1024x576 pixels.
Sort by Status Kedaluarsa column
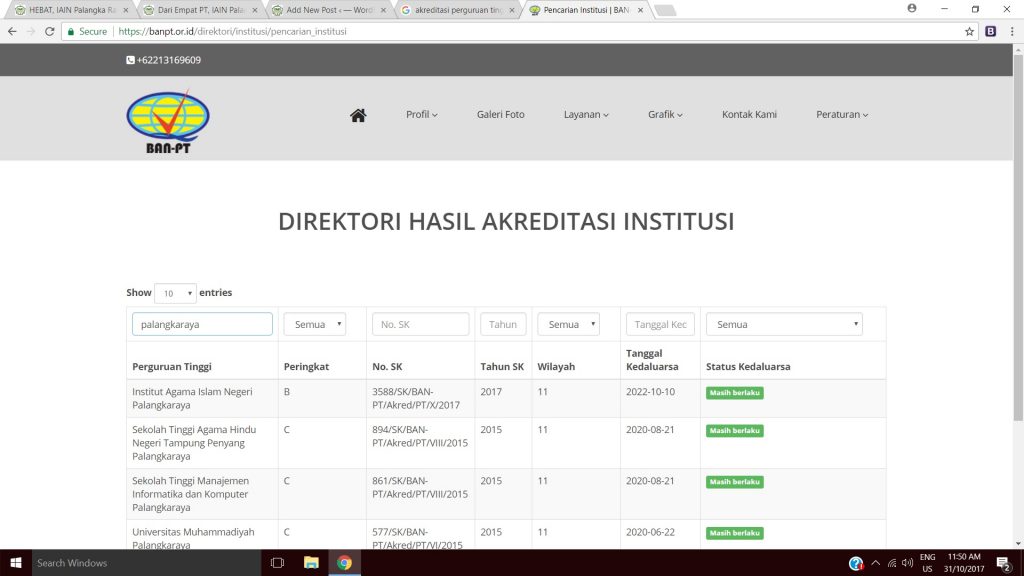tap(748, 366)
